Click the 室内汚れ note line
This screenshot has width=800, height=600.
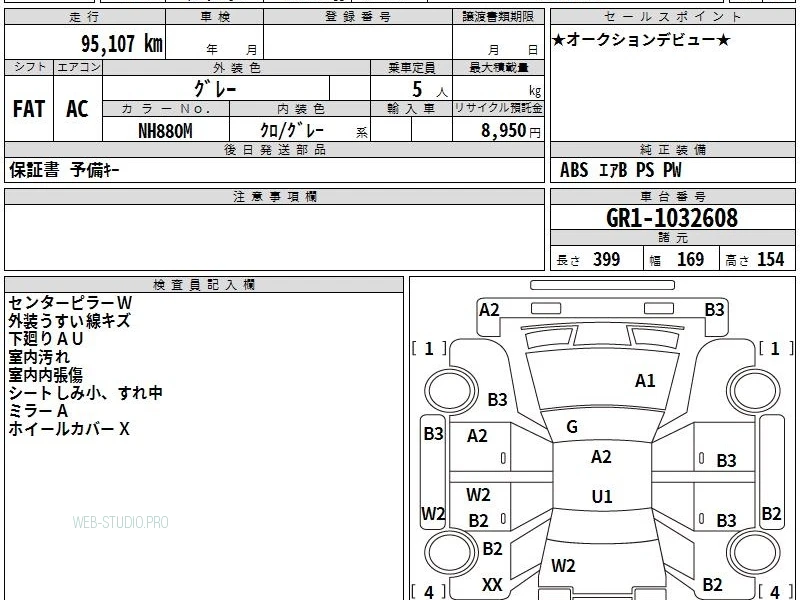(39, 357)
